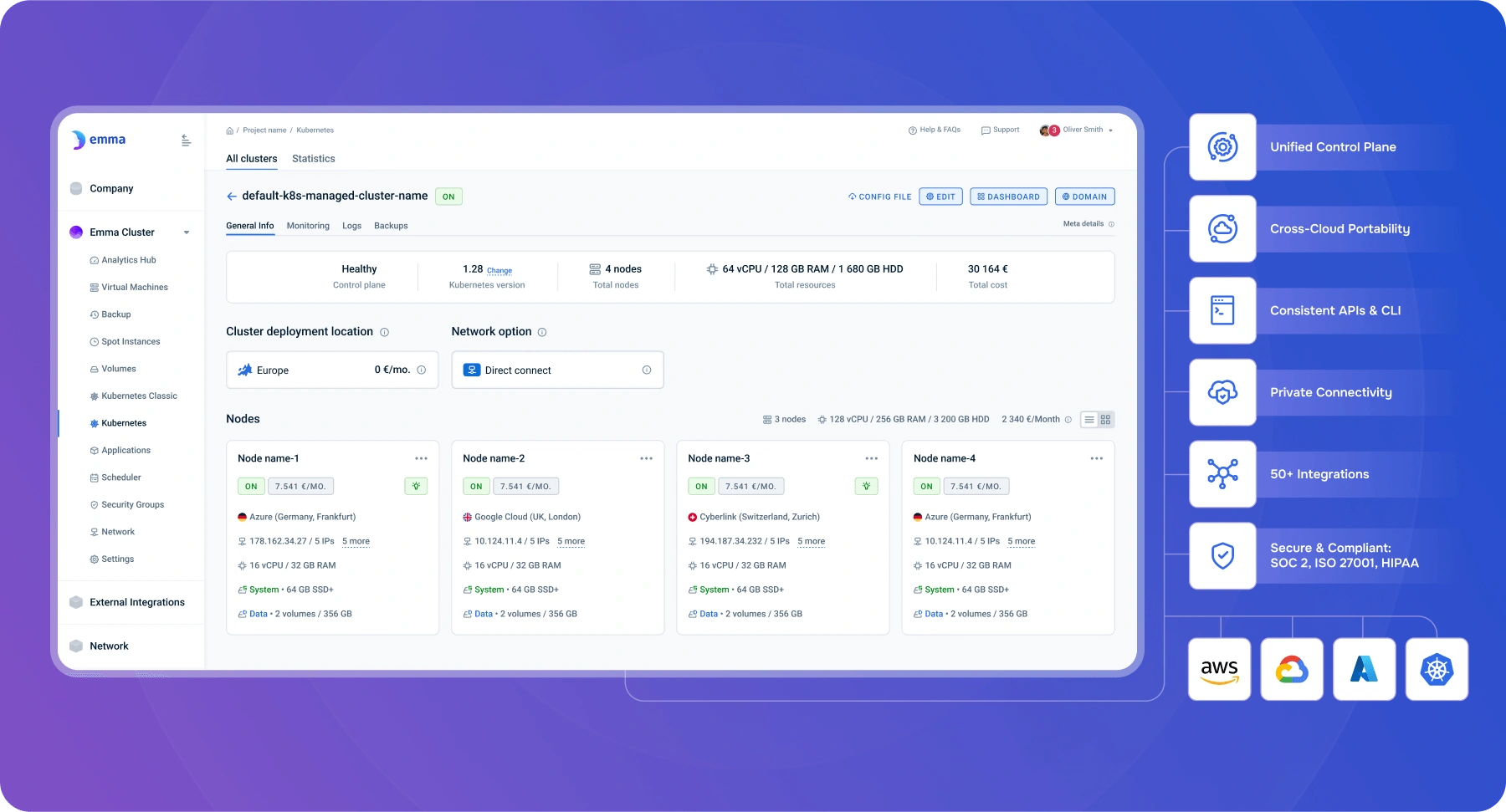Click info icon next to Cluster deployment location
Screen dimensions: 1506x812
385,332
